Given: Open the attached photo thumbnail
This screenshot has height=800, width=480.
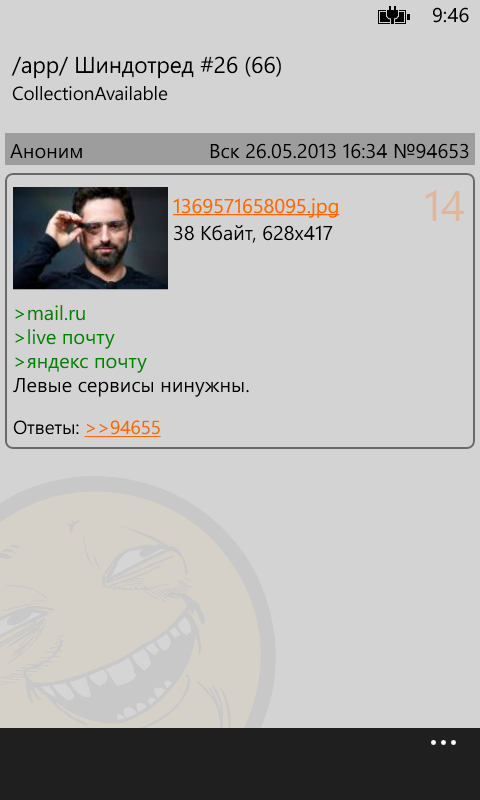Looking at the screenshot, I should (90, 238).
